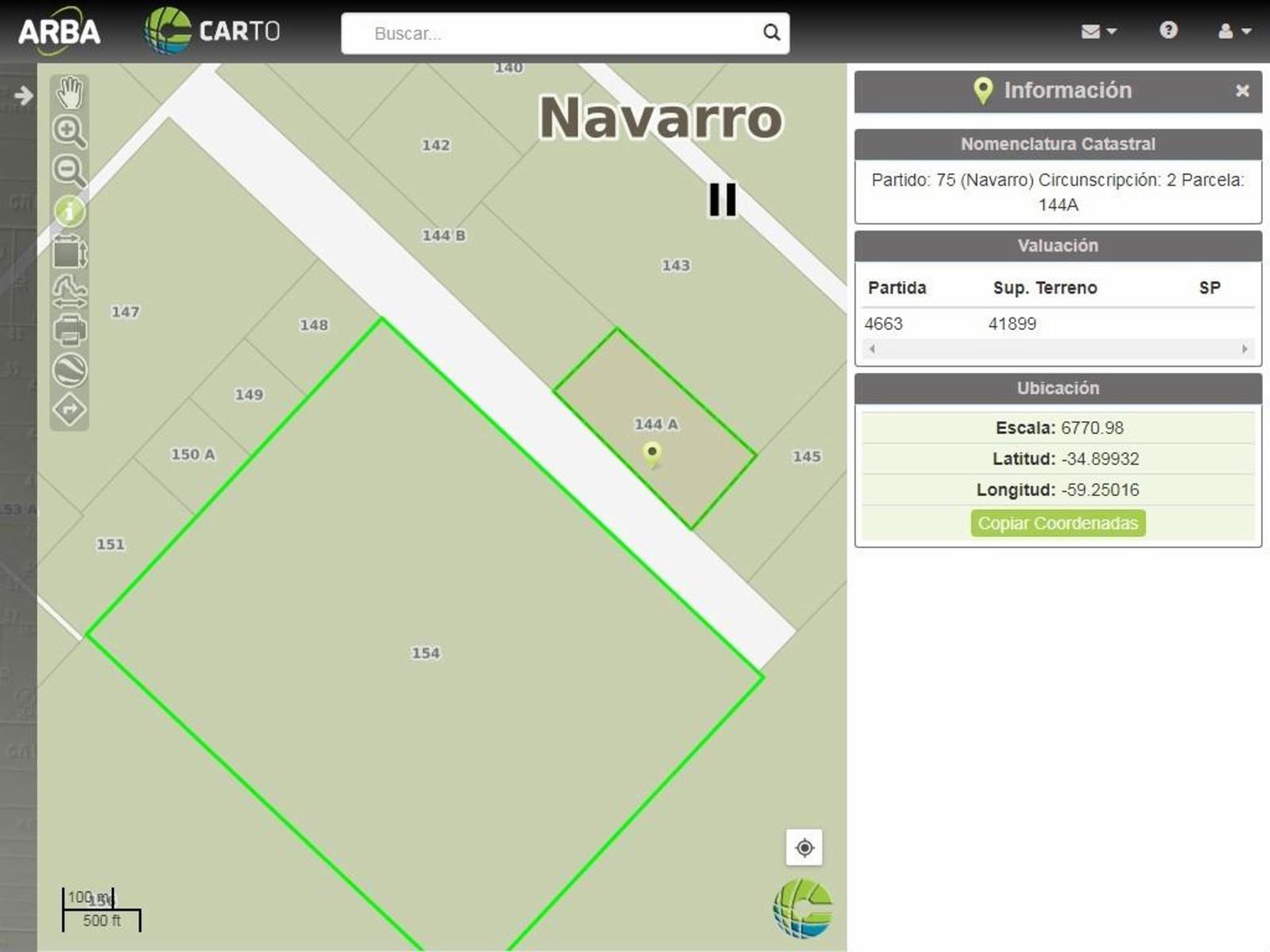Select parcel 145 on the map
The width and height of the screenshot is (1270, 952).
(806, 456)
